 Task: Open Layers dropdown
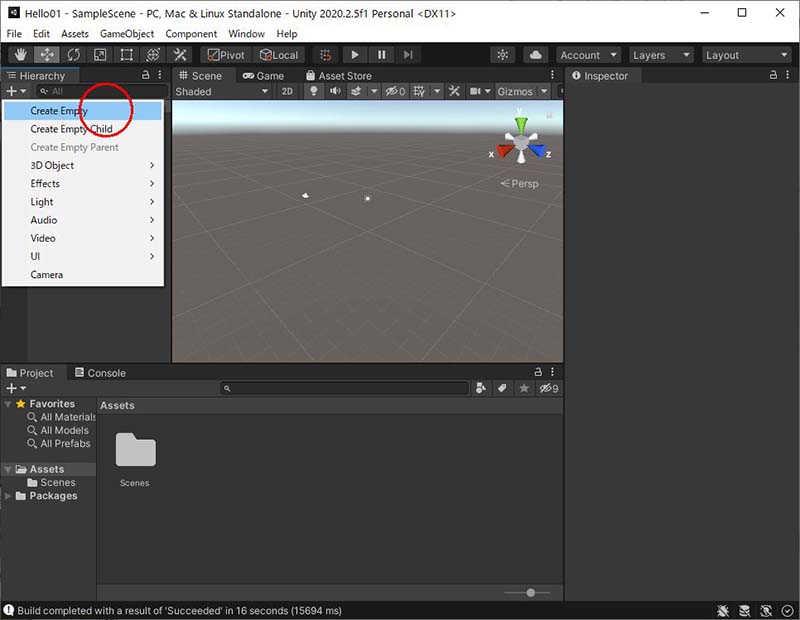coord(661,55)
